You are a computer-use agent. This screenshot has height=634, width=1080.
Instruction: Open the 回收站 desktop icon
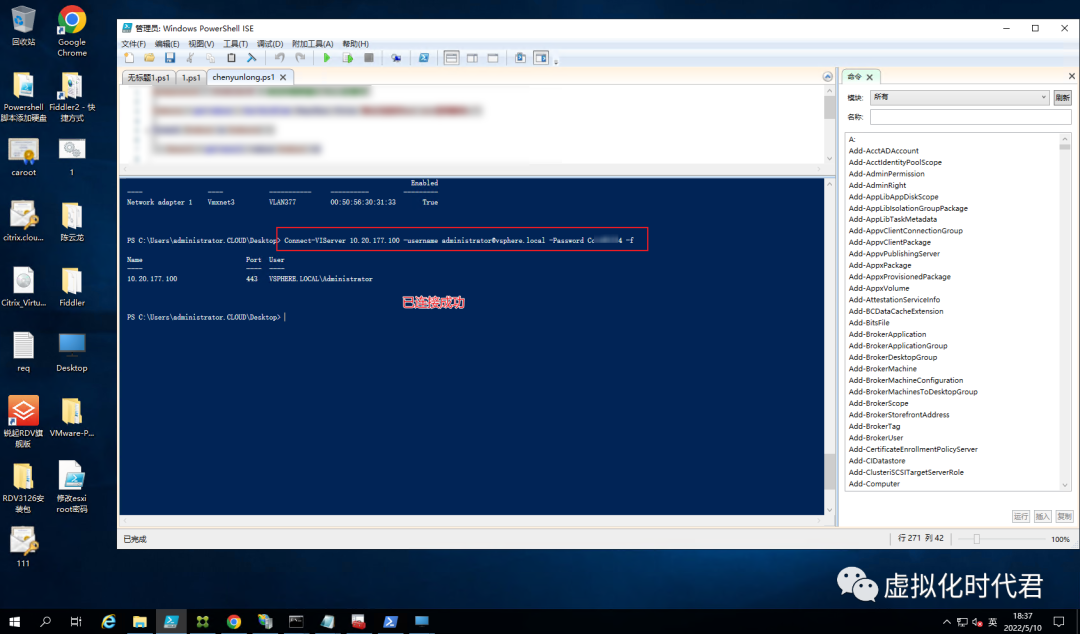23,26
